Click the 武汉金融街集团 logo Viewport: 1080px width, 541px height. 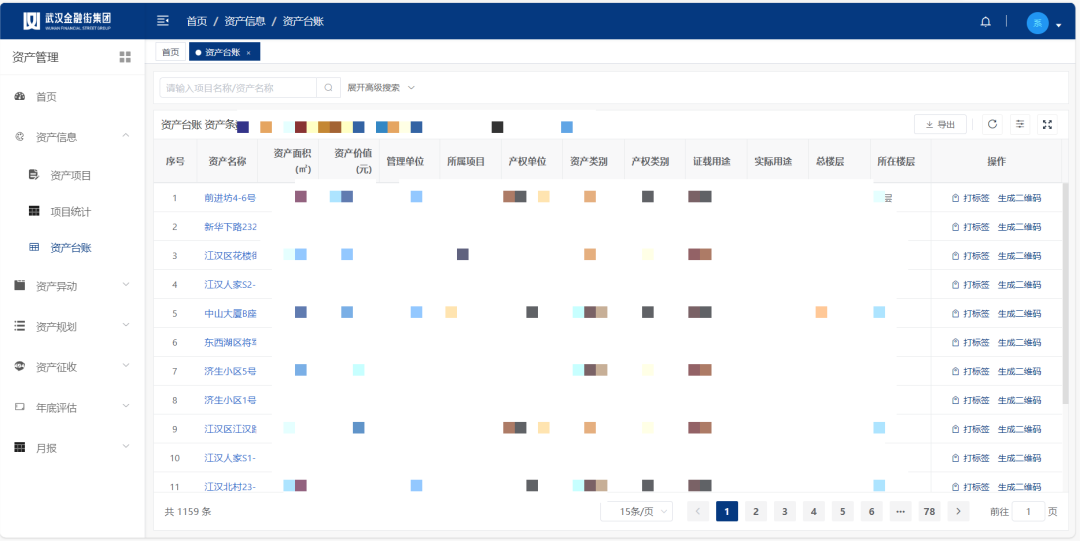(x=68, y=21)
